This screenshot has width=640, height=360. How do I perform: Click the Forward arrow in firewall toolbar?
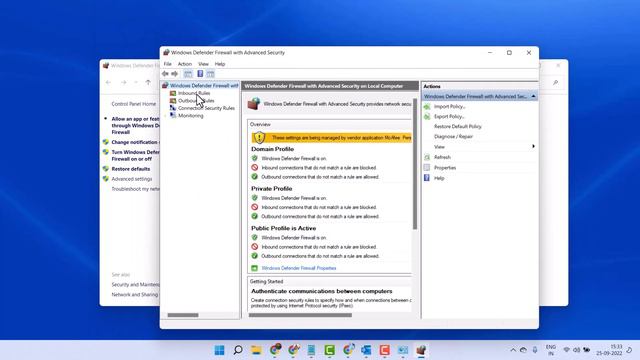click(174, 74)
